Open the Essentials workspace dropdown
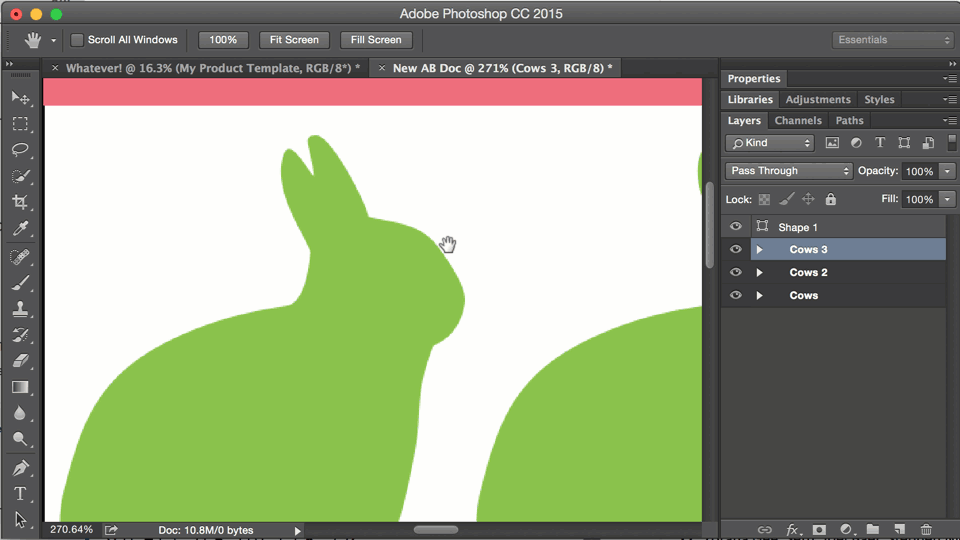The height and width of the screenshot is (540, 960). tap(893, 40)
